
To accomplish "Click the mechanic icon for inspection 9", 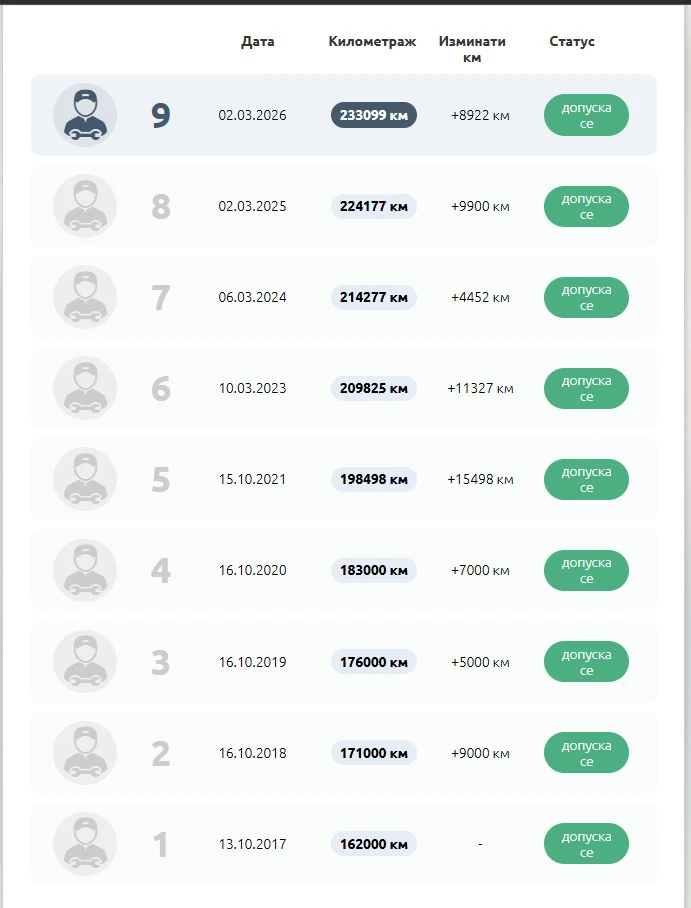I will (x=85, y=115).
